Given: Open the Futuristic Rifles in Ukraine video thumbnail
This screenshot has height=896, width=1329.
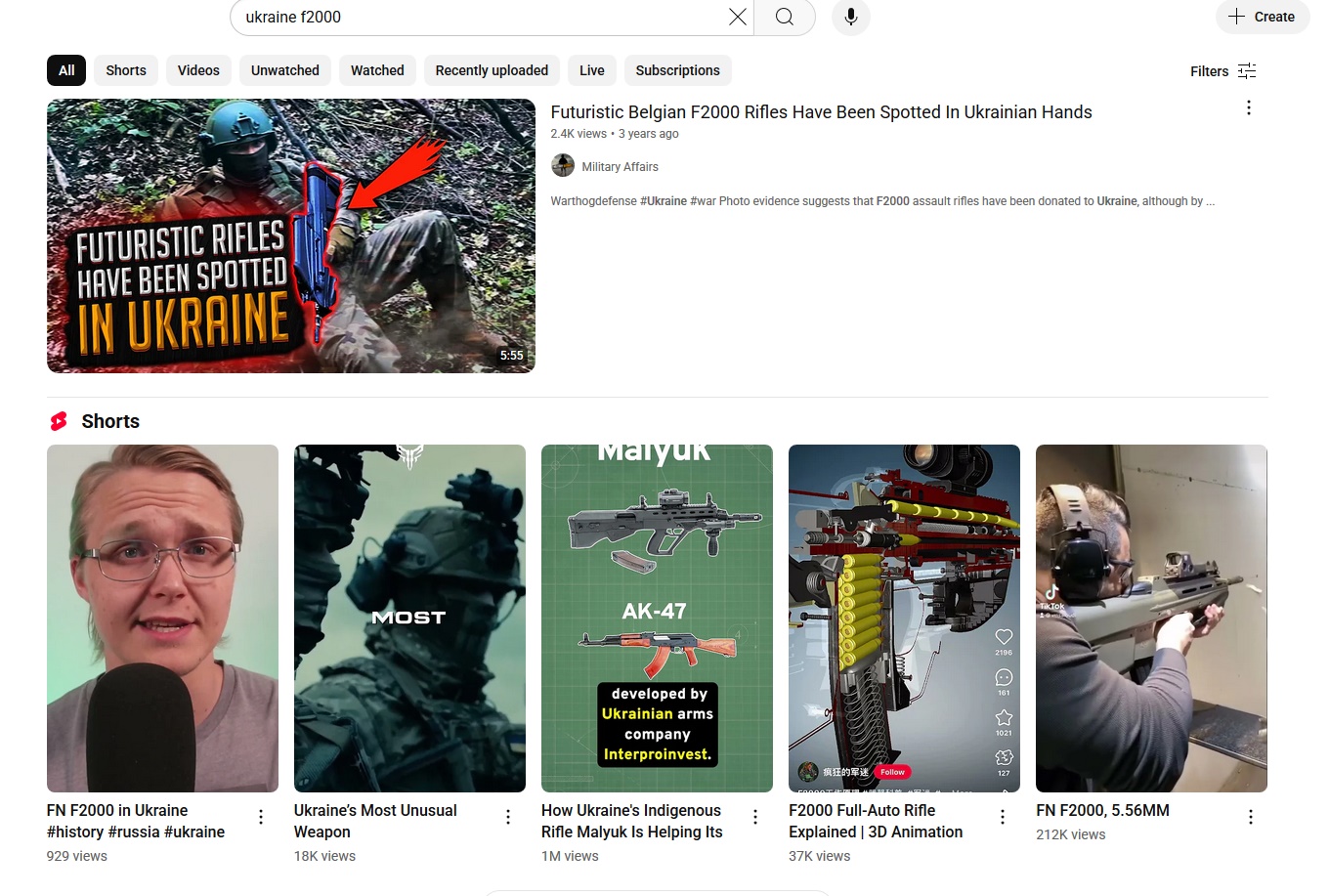Looking at the screenshot, I should click(291, 235).
